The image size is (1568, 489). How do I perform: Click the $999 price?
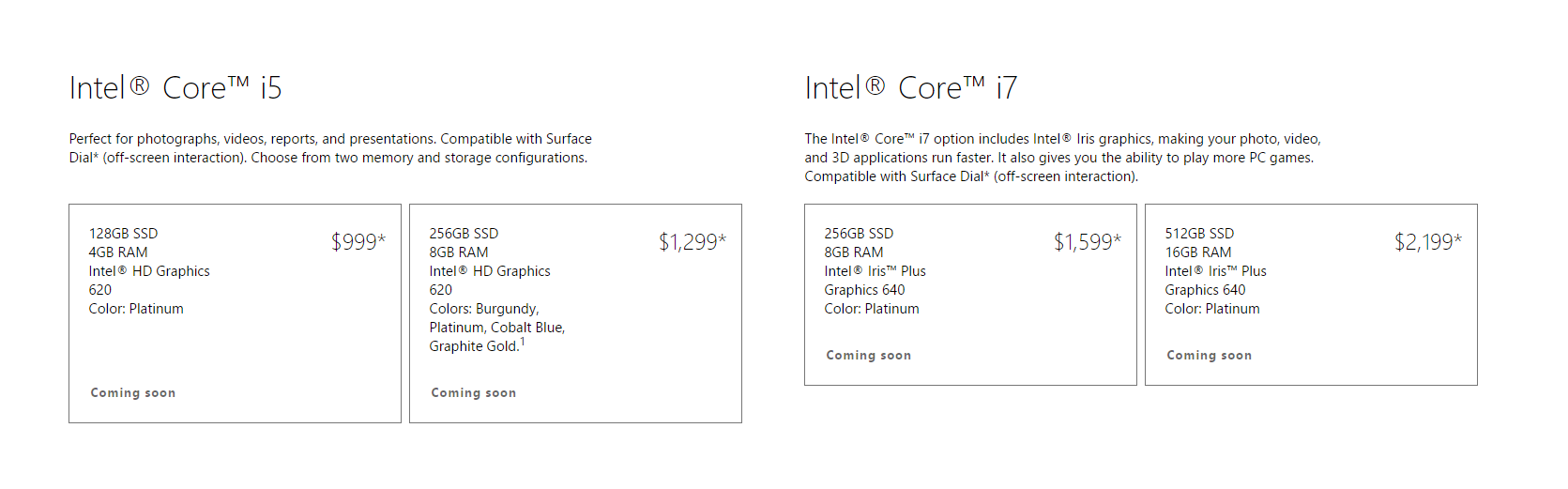pyautogui.click(x=358, y=242)
